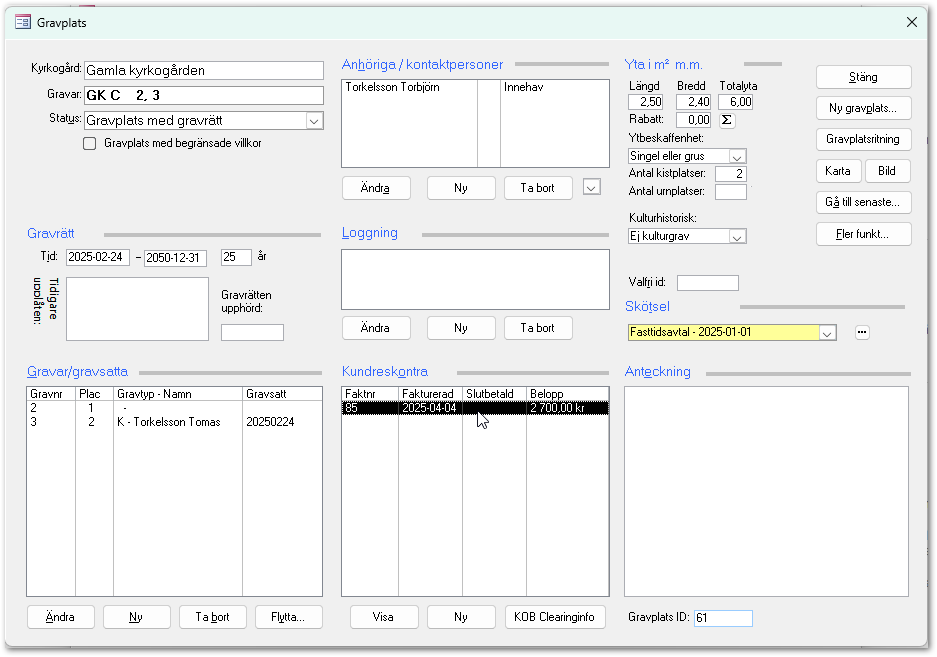This screenshot has height=657, width=937.
Task: Click the Stäng button
Action: click(x=863, y=77)
